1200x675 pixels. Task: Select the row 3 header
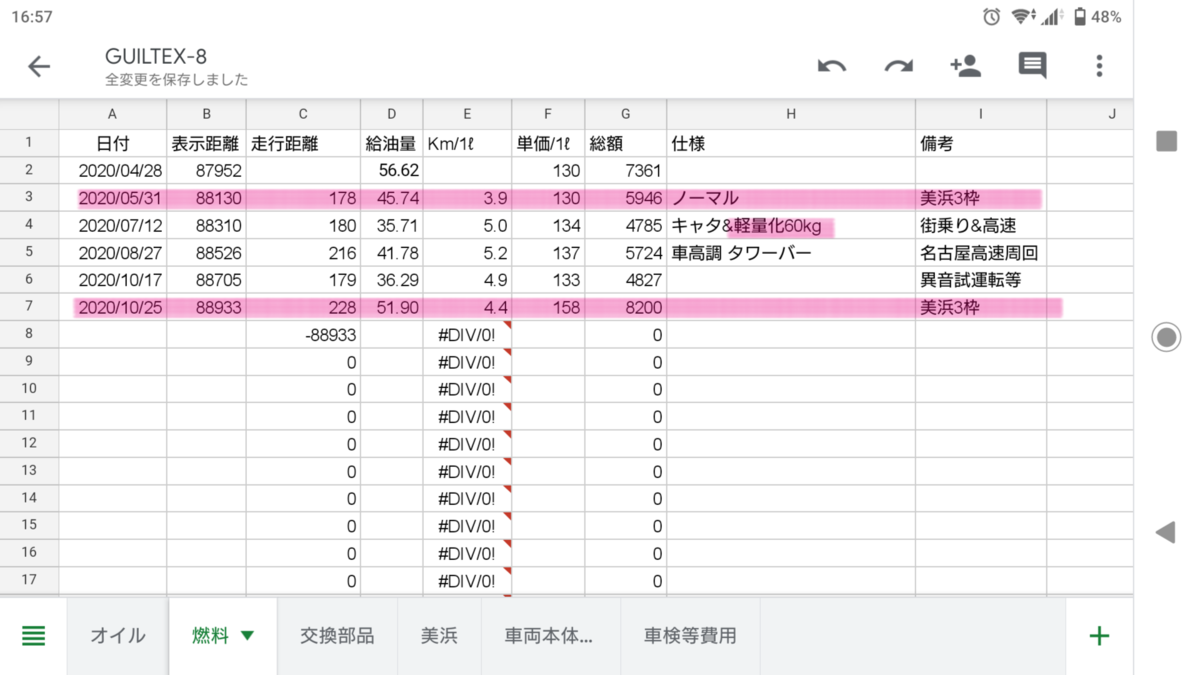pyautogui.click(x=29, y=198)
